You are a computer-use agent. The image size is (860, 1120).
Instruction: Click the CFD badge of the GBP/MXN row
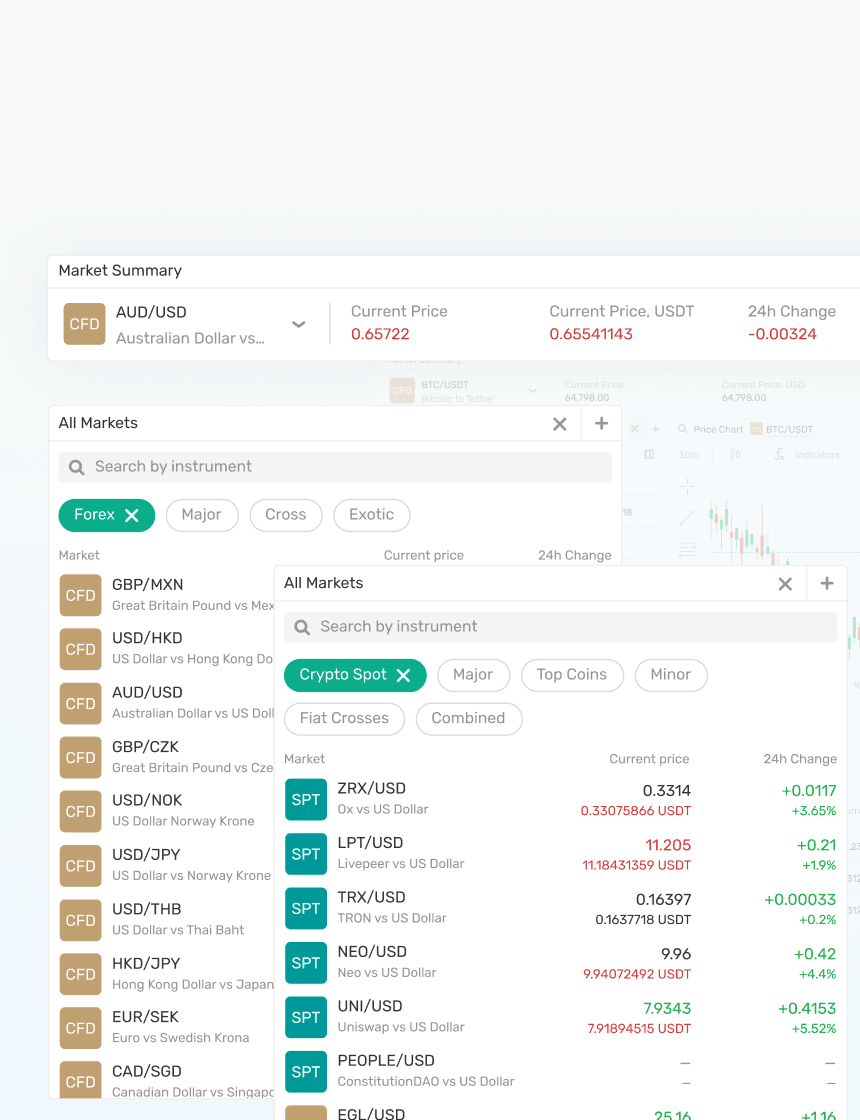click(80, 596)
